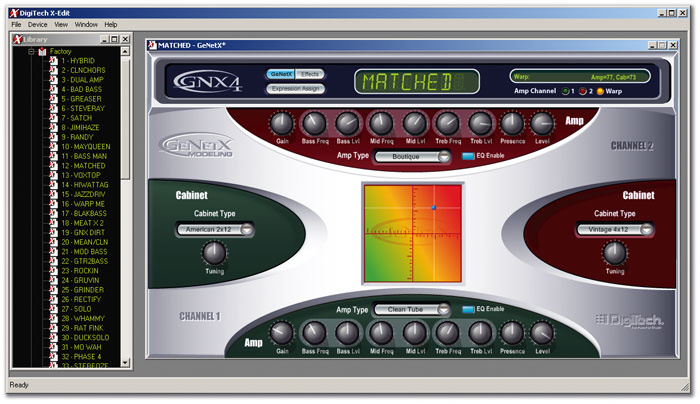
Task: Click the Channel 2 Treb Lvl knob
Action: click(480, 124)
